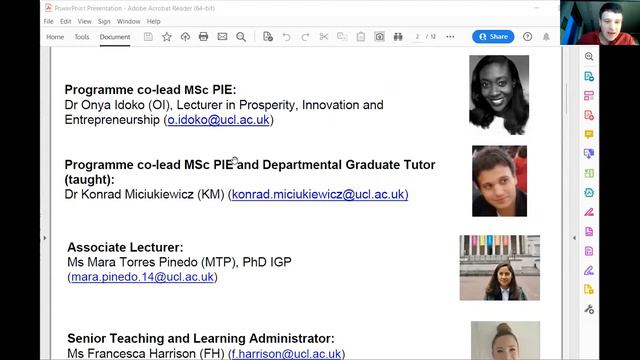This screenshot has width=640, height=360.
Task: Open the Window menu
Action: pyautogui.click(x=128, y=21)
